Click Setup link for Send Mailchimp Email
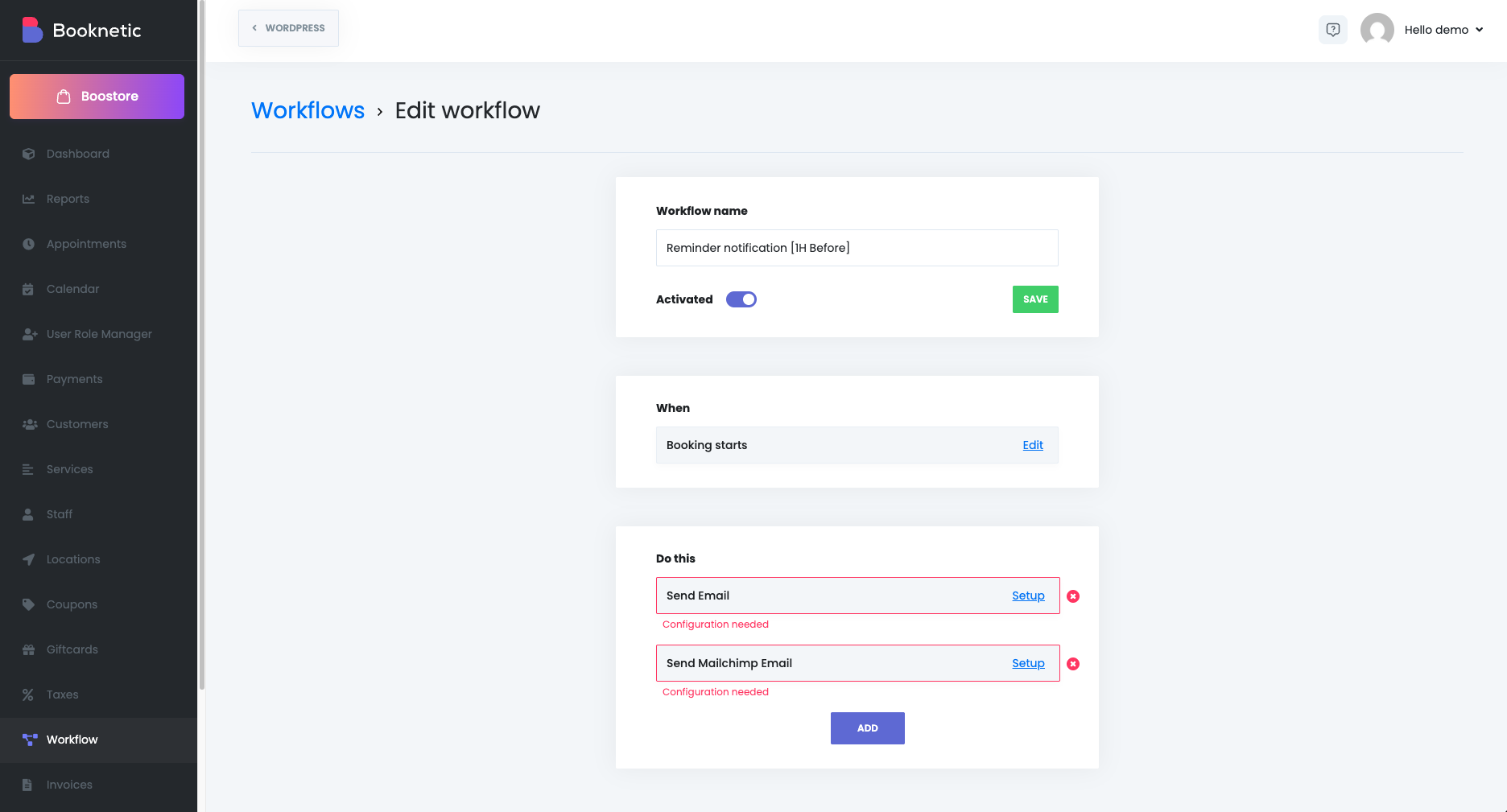 click(1028, 663)
